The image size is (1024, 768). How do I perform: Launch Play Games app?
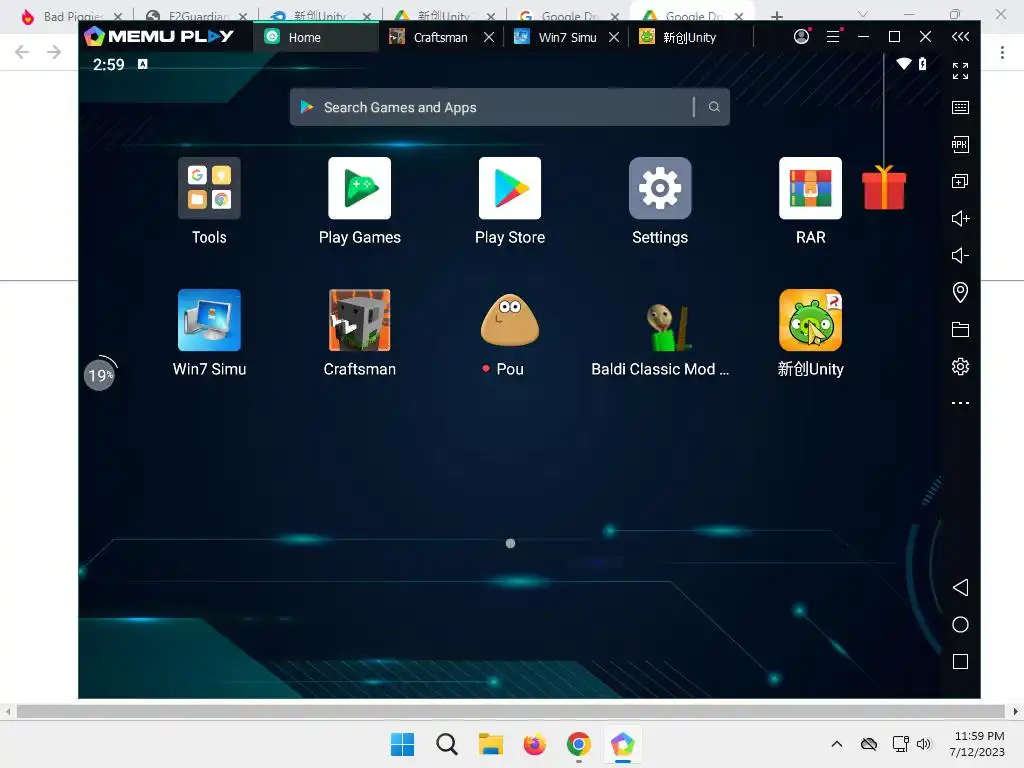coord(359,188)
